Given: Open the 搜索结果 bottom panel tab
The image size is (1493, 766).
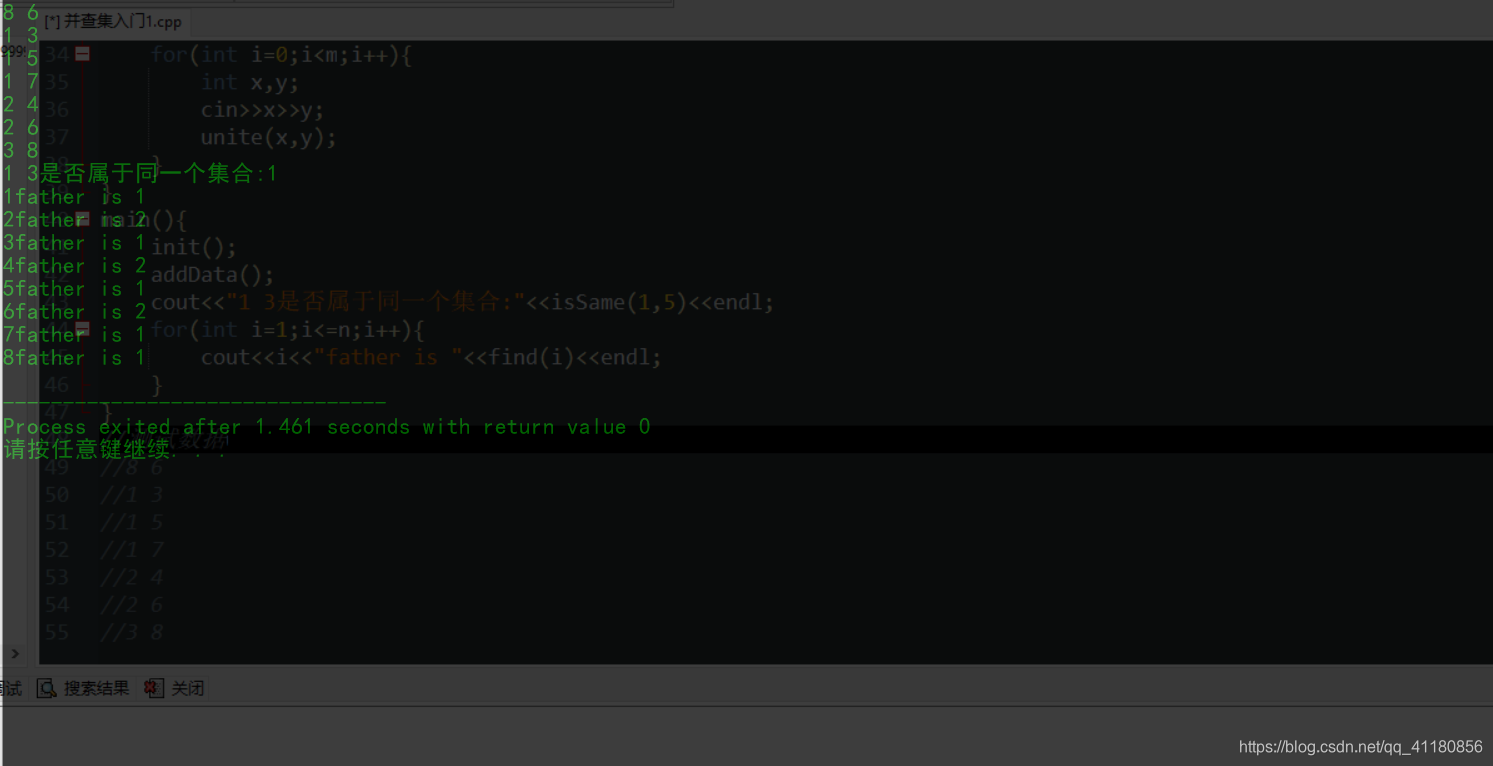Looking at the screenshot, I should click(84, 688).
